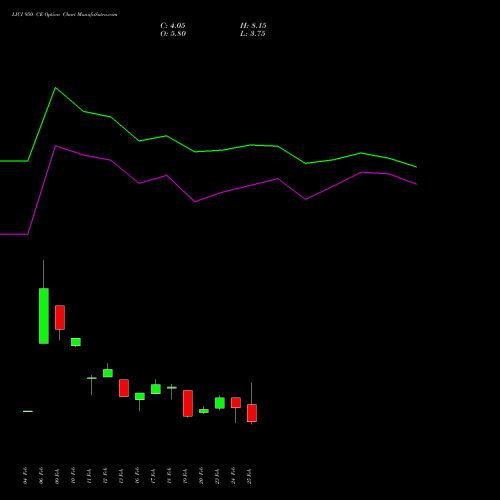Click the '09 Feb' date label
Image resolution: width=500 pixels, height=500 pixels.
(58, 475)
